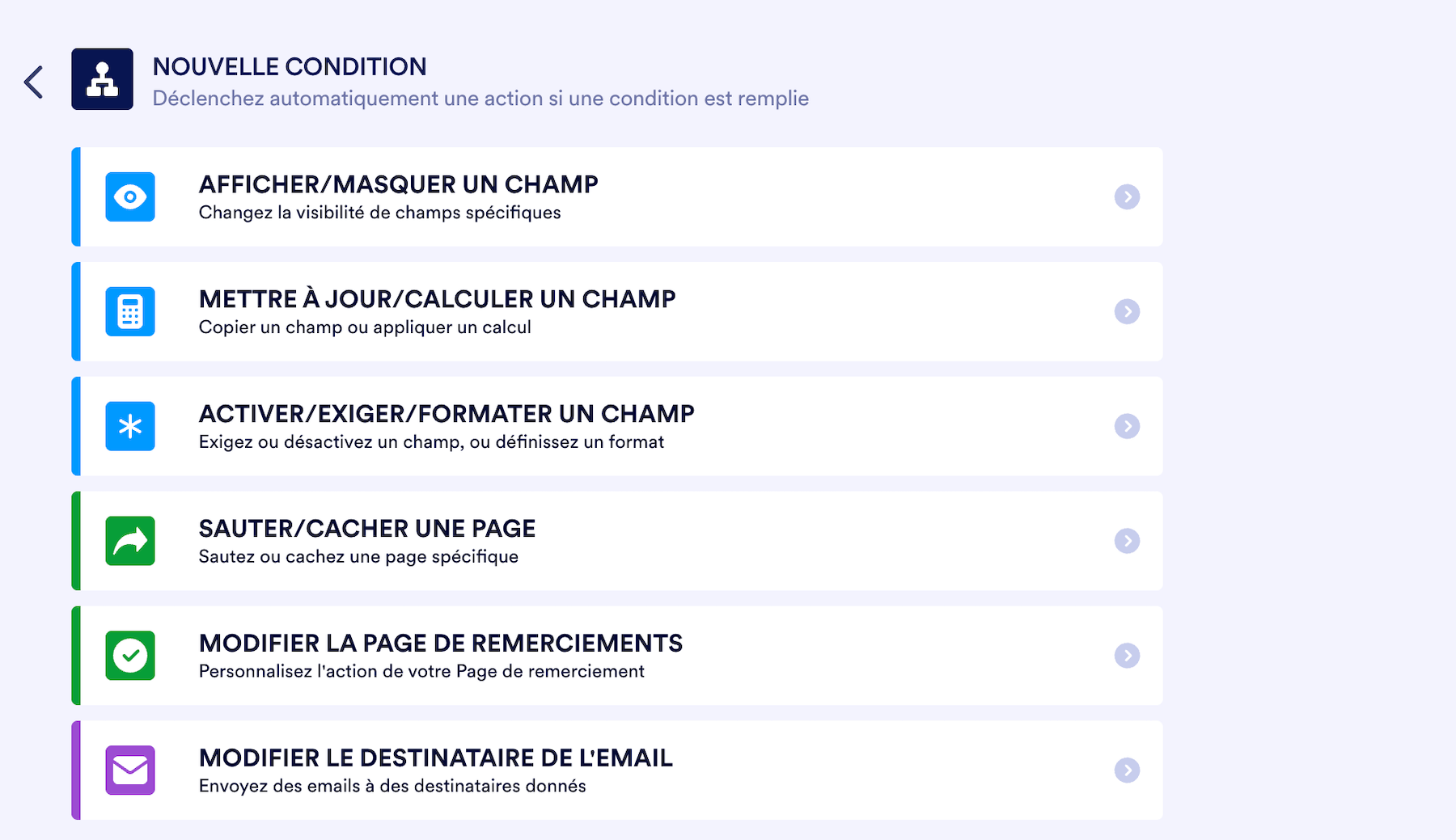Pick Modifier la page de remerciements title
This screenshot has height=840, width=1456.
click(441, 644)
